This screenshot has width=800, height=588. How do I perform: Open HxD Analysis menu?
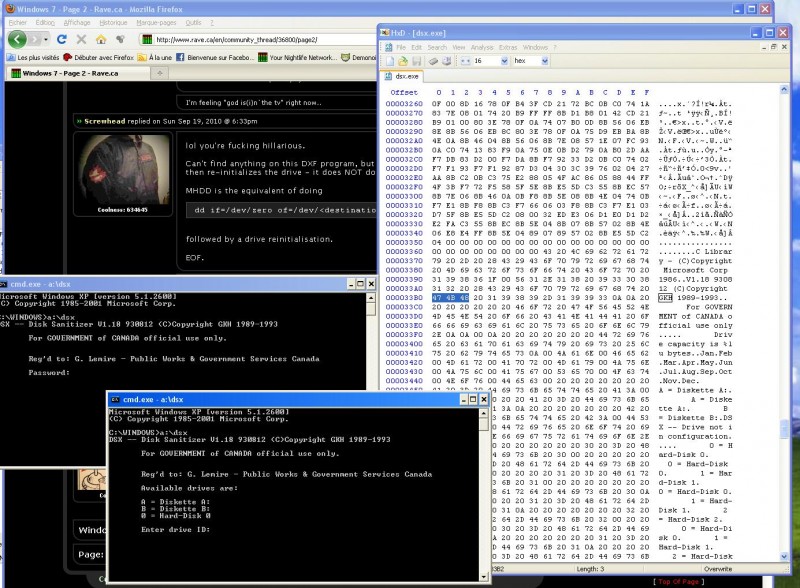pyautogui.click(x=482, y=47)
